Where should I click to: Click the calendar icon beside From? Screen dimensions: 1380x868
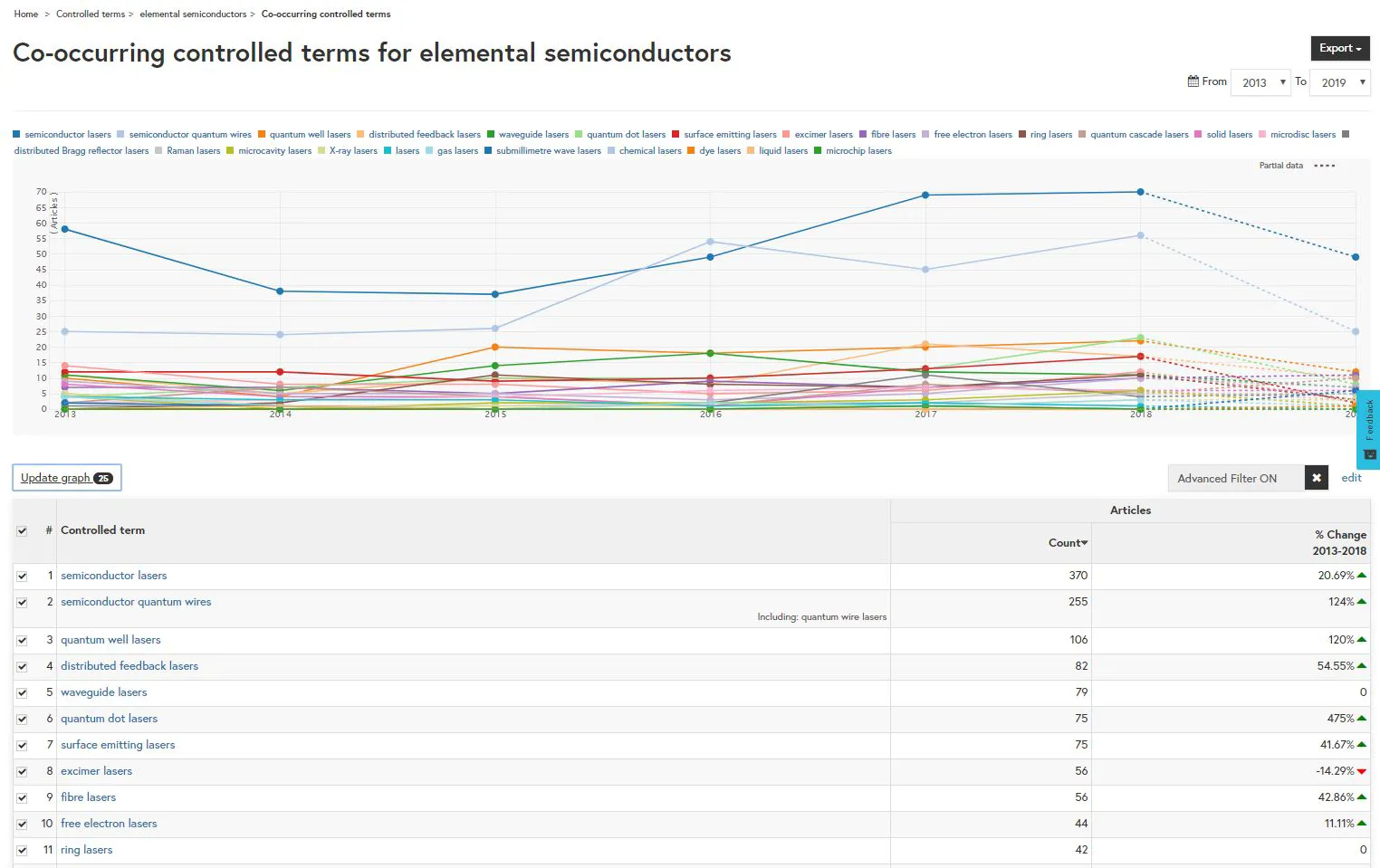click(x=1193, y=81)
